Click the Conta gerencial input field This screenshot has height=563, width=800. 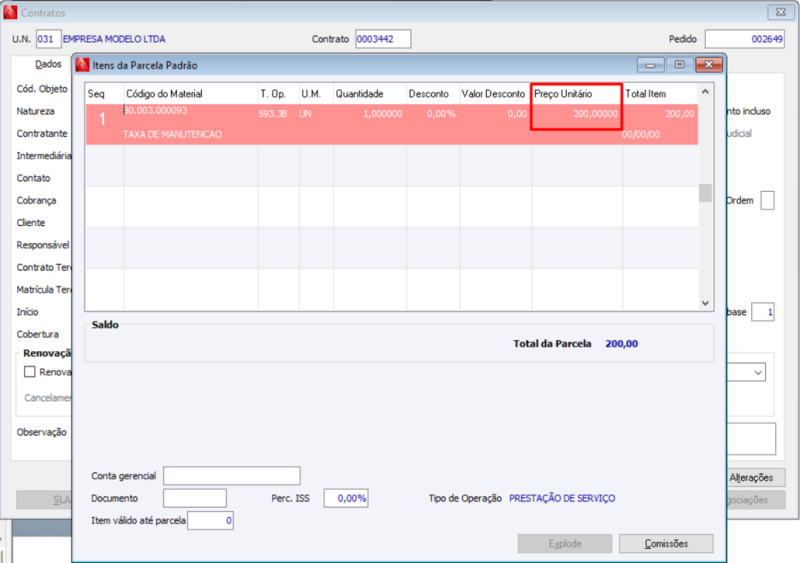pos(232,476)
